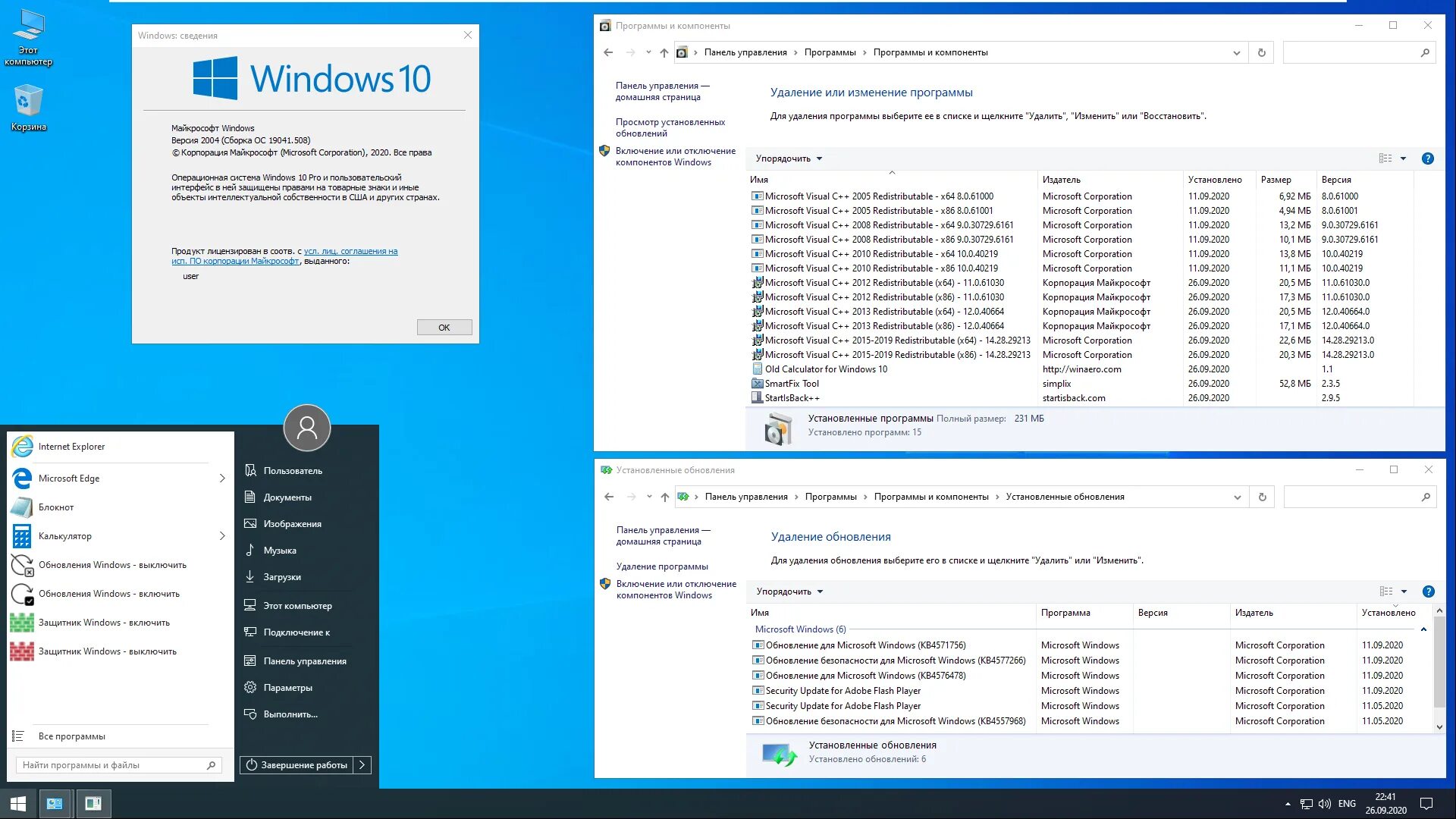Open the Recycle Bin desktop icon
Image resolution: width=1456 pixels, height=819 pixels.
point(29,108)
